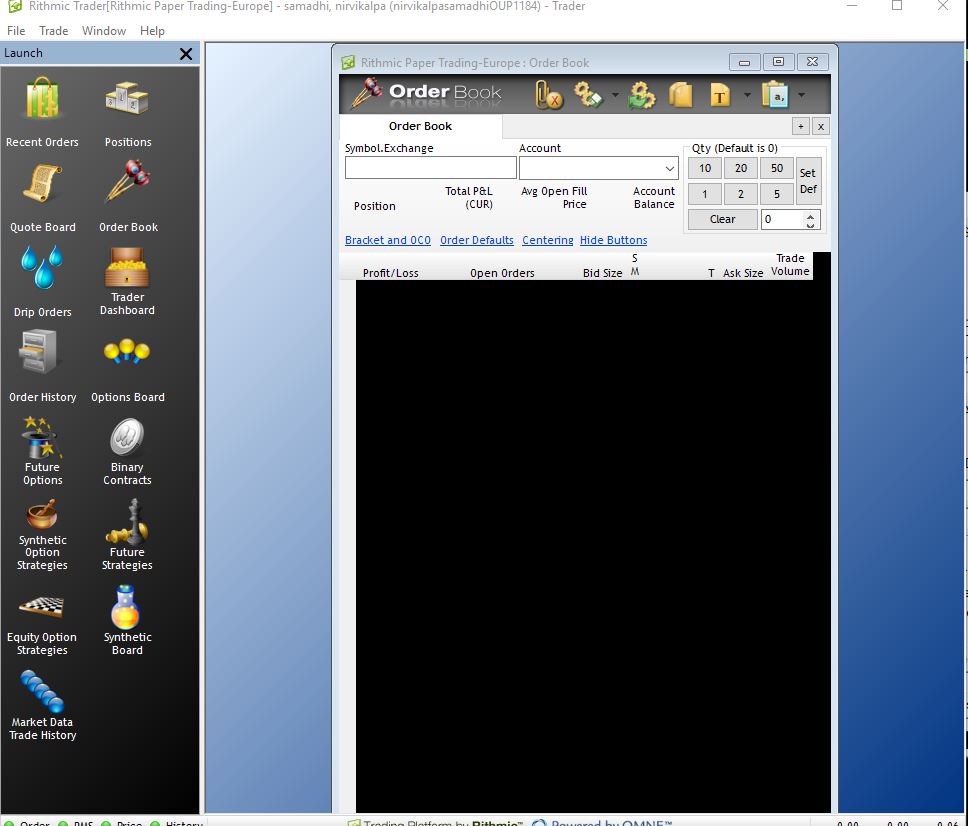Click the gears with green arrow toolbar icon

642,95
